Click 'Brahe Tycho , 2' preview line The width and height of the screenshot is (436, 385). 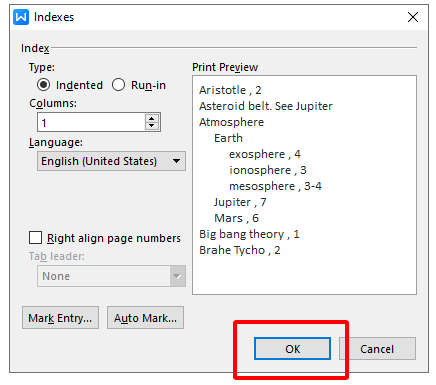240,250
